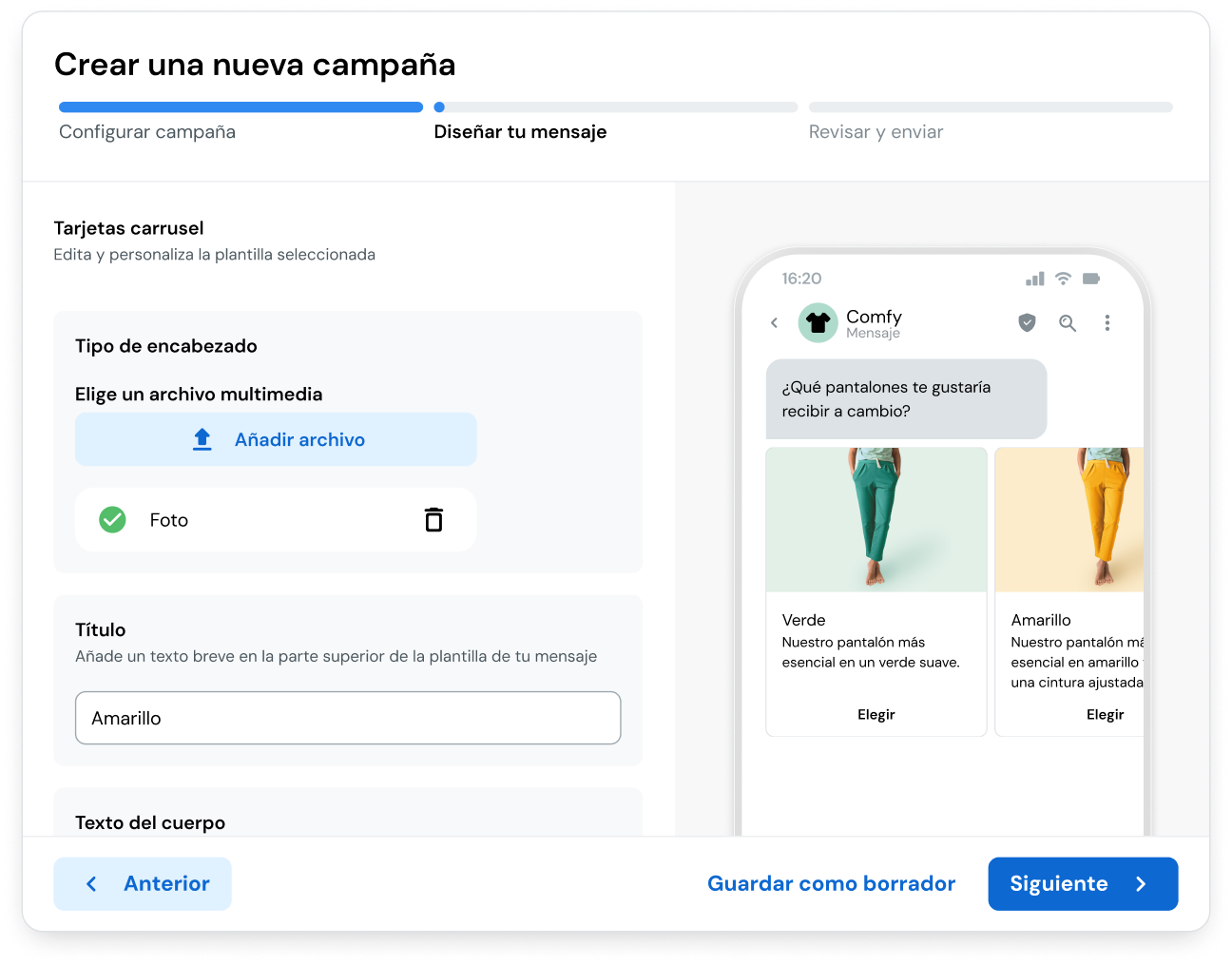This screenshot has height=965, width=1232.
Task: Click the Revisar y enviar progress bar
Action: pos(991,107)
